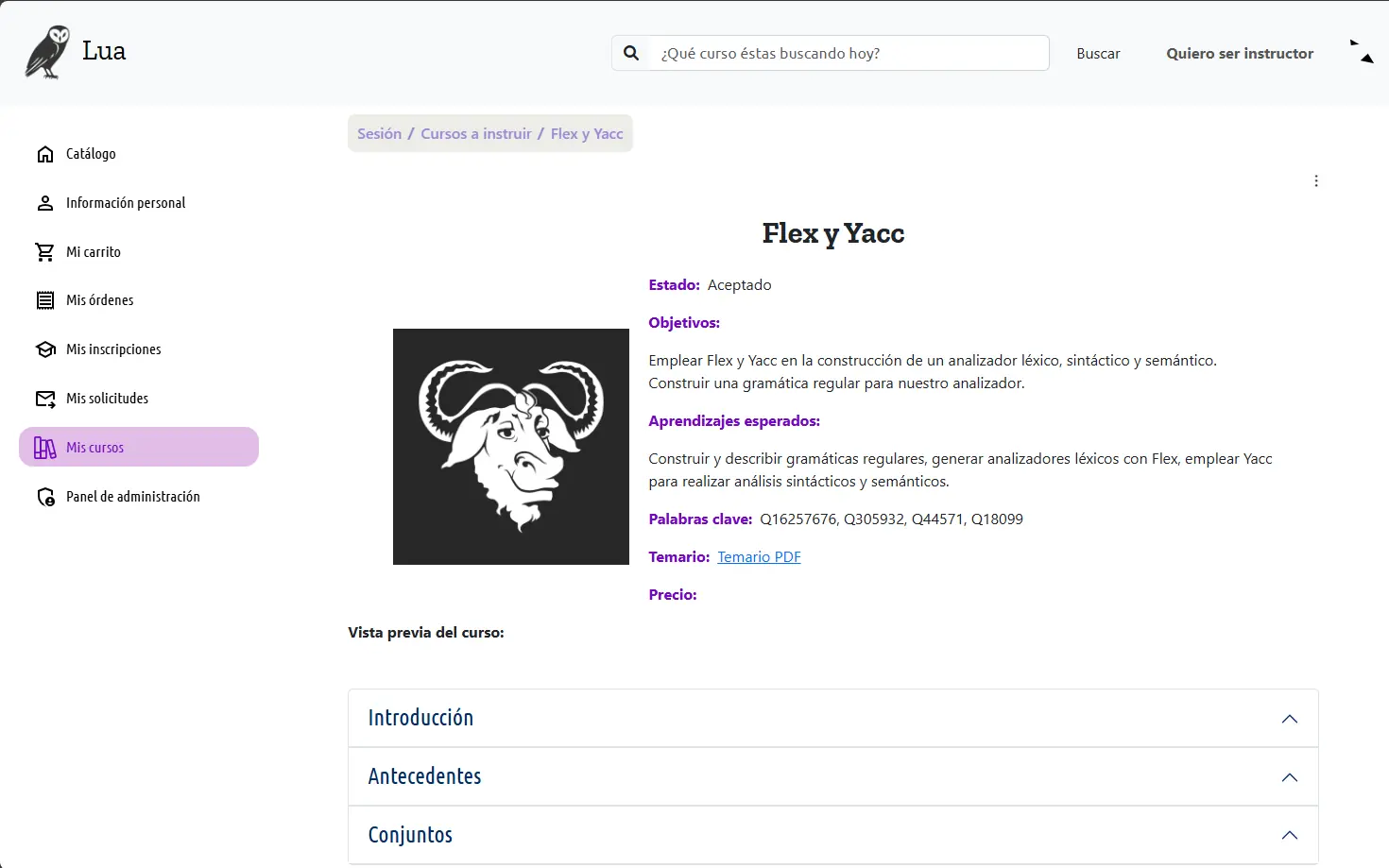The height and width of the screenshot is (868, 1389).
Task: Click Sesión in the breadcrumb
Action: [379, 134]
